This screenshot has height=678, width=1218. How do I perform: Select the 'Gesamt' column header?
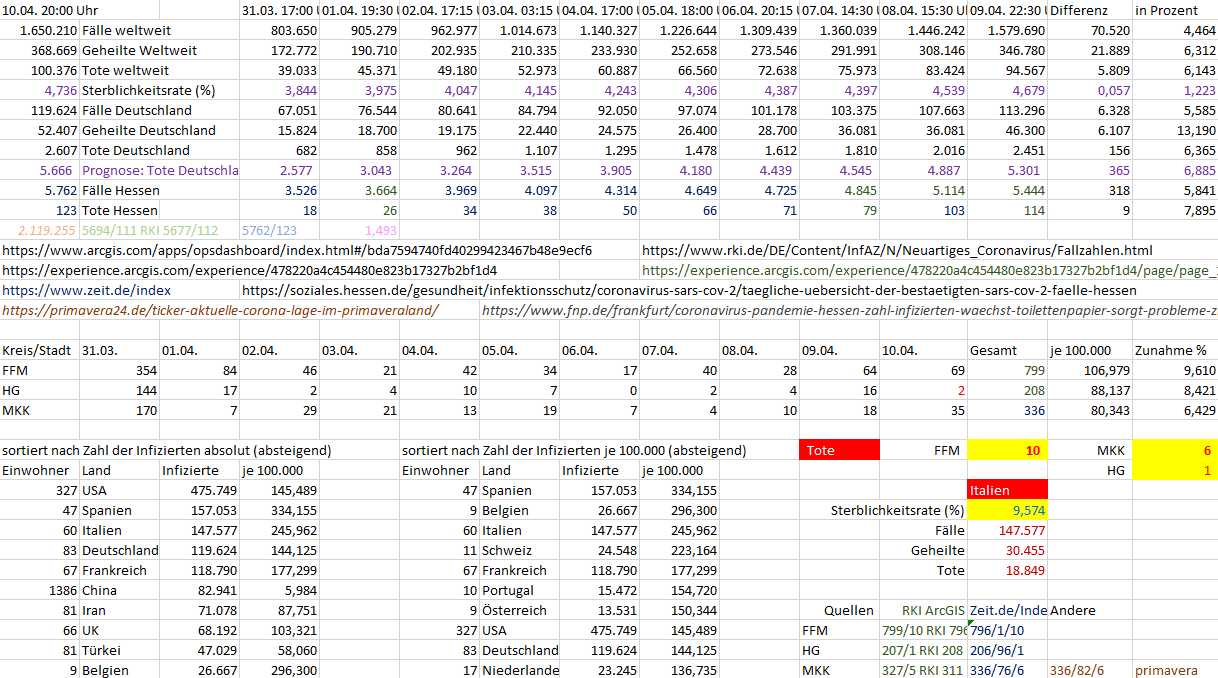[995, 352]
